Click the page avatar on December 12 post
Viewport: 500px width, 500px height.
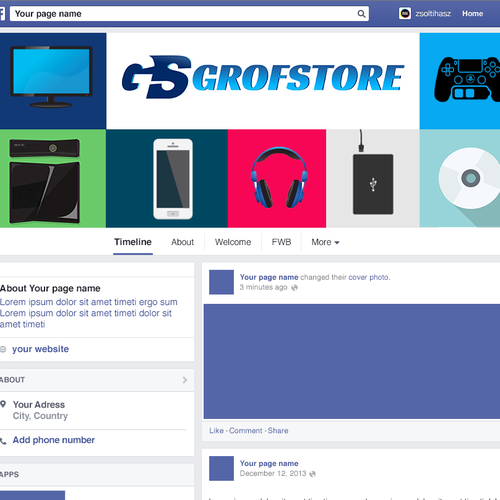[221, 469]
